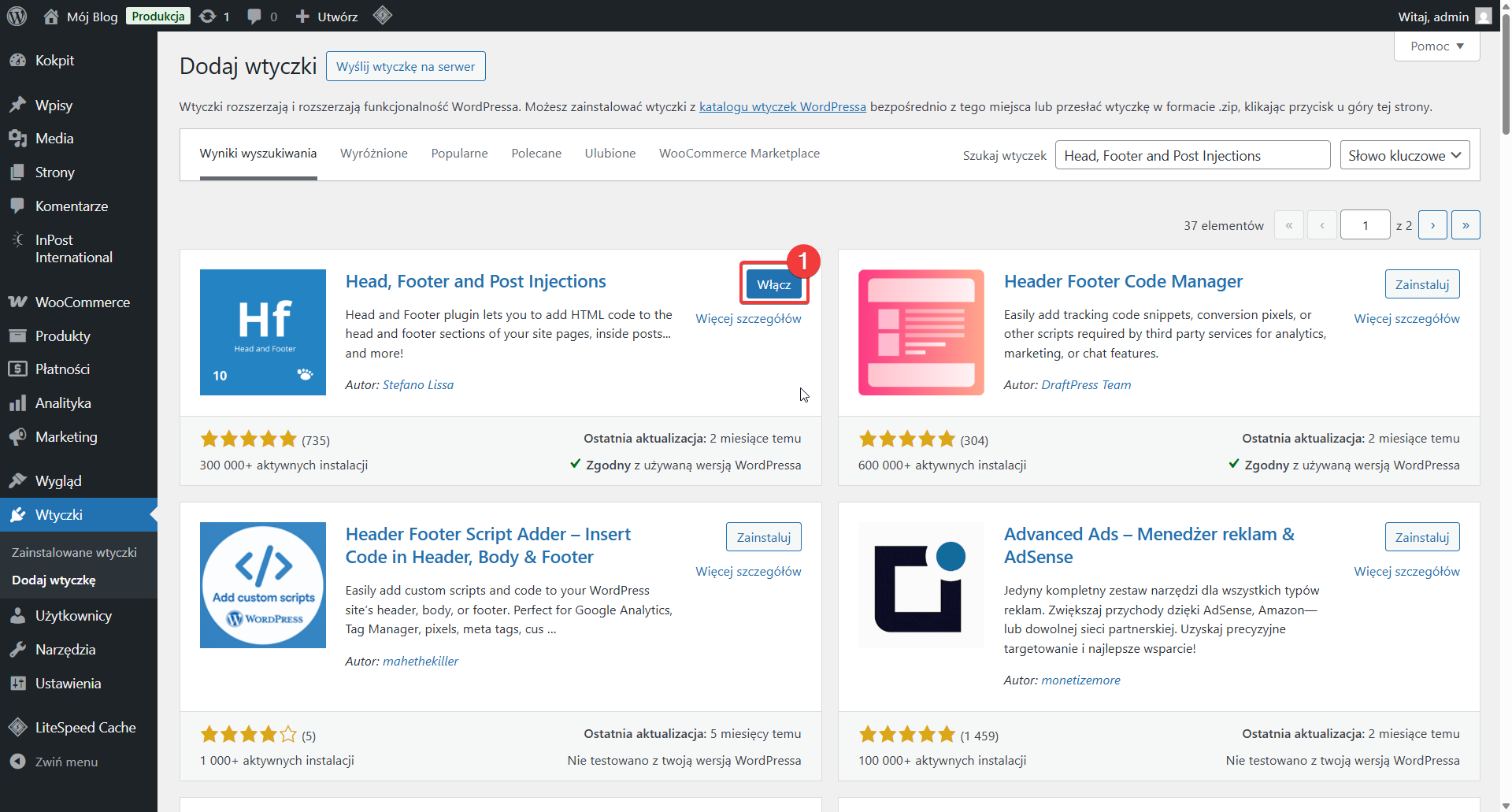Click the Produkty icon in sidebar
Image resolution: width=1512 pixels, height=812 pixels.
tap(17, 336)
